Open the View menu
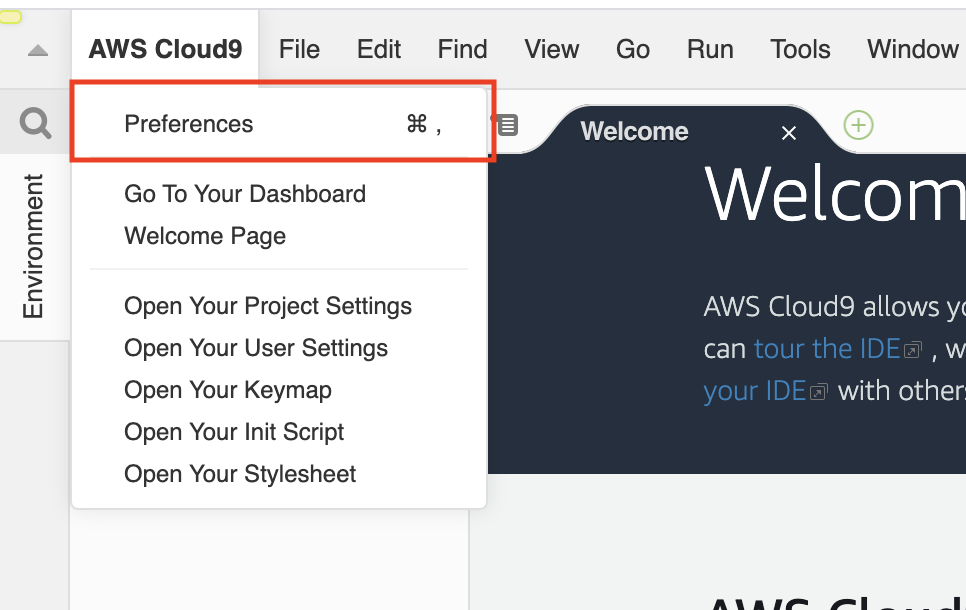This screenshot has height=610, width=966. click(x=551, y=49)
